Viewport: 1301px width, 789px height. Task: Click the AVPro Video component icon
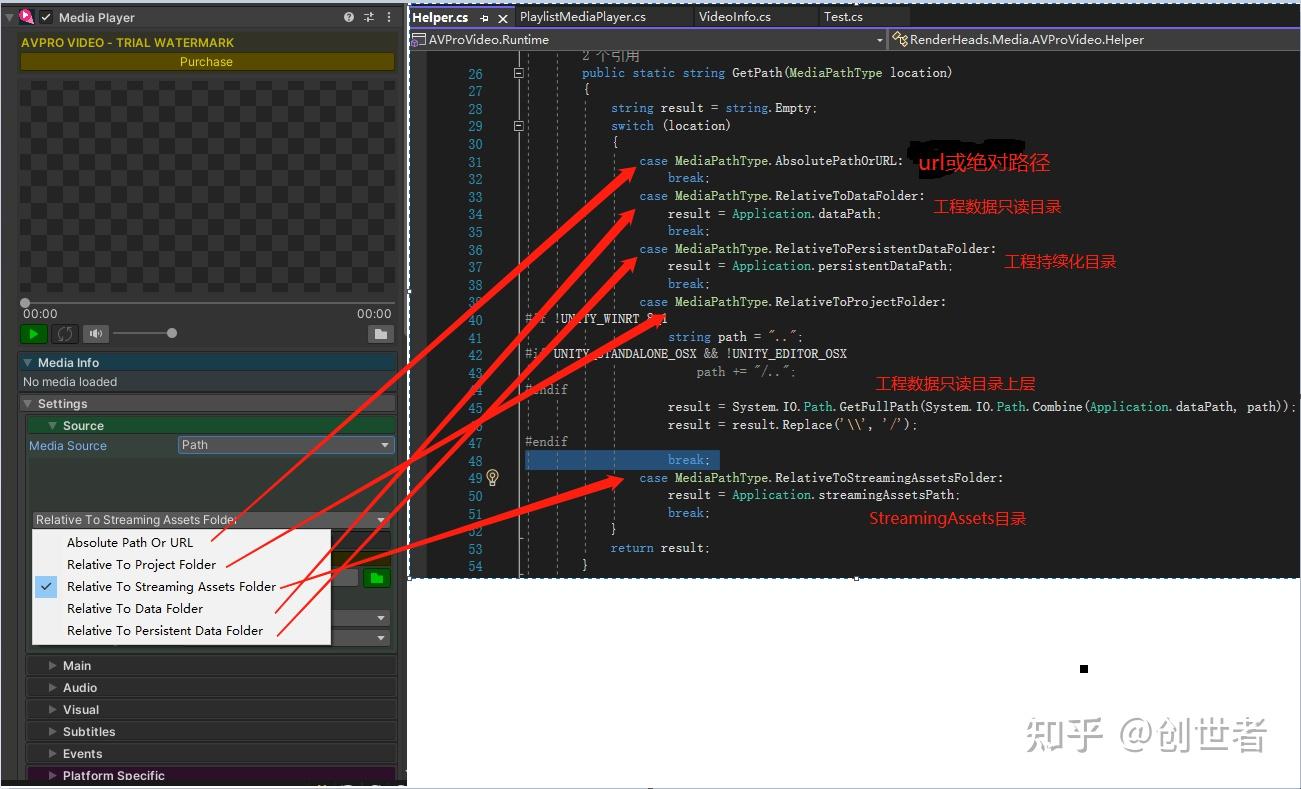[x=25, y=17]
